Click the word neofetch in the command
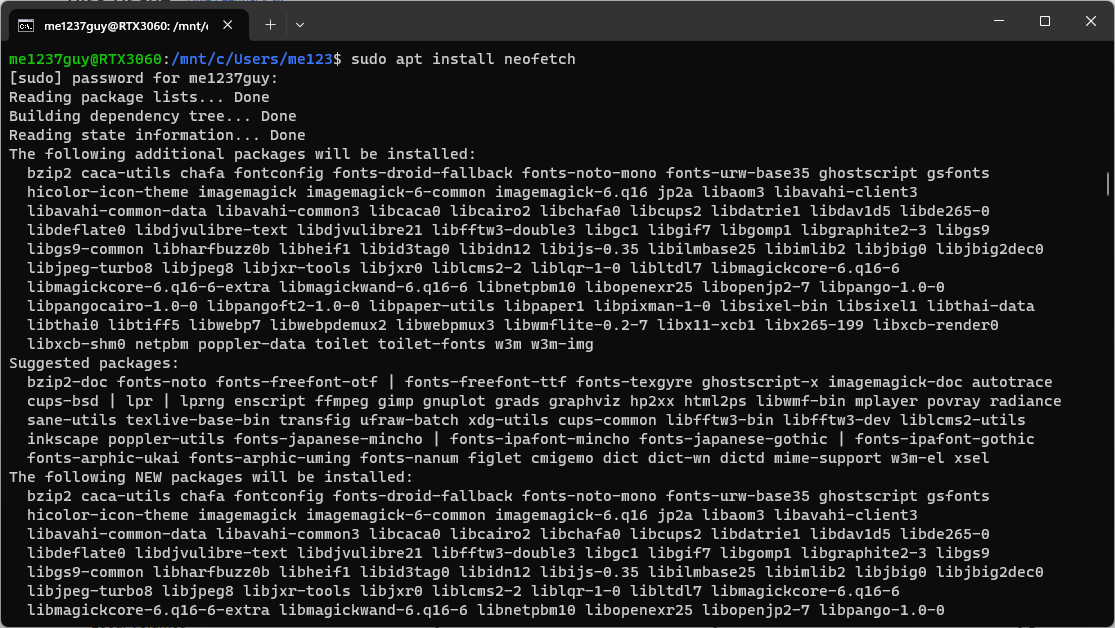1115x628 pixels. (x=540, y=59)
